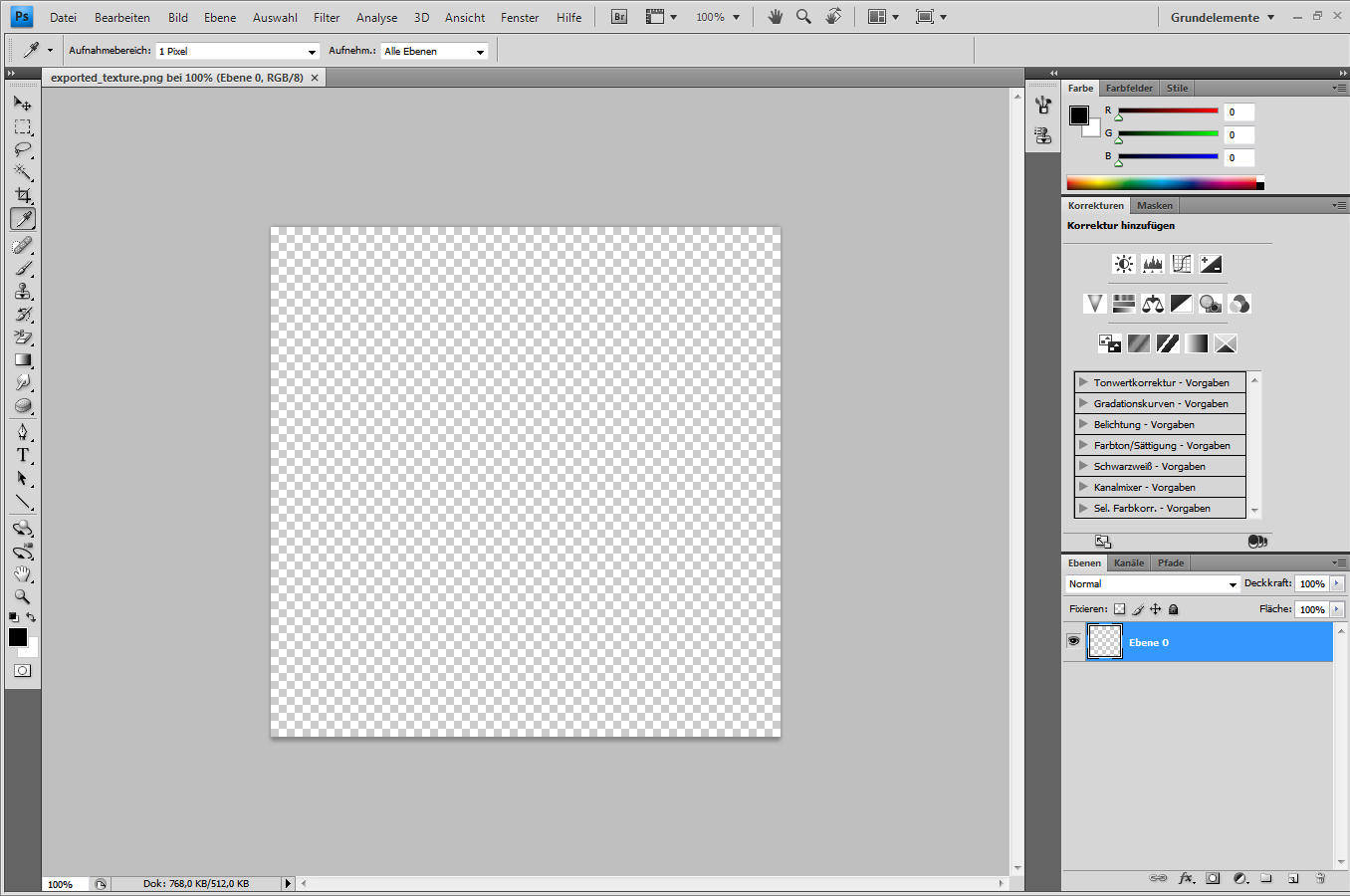Viewport: 1350px width, 896px height.
Task: Click the color spectrum ramp in Farbe panel
Action: (1161, 183)
